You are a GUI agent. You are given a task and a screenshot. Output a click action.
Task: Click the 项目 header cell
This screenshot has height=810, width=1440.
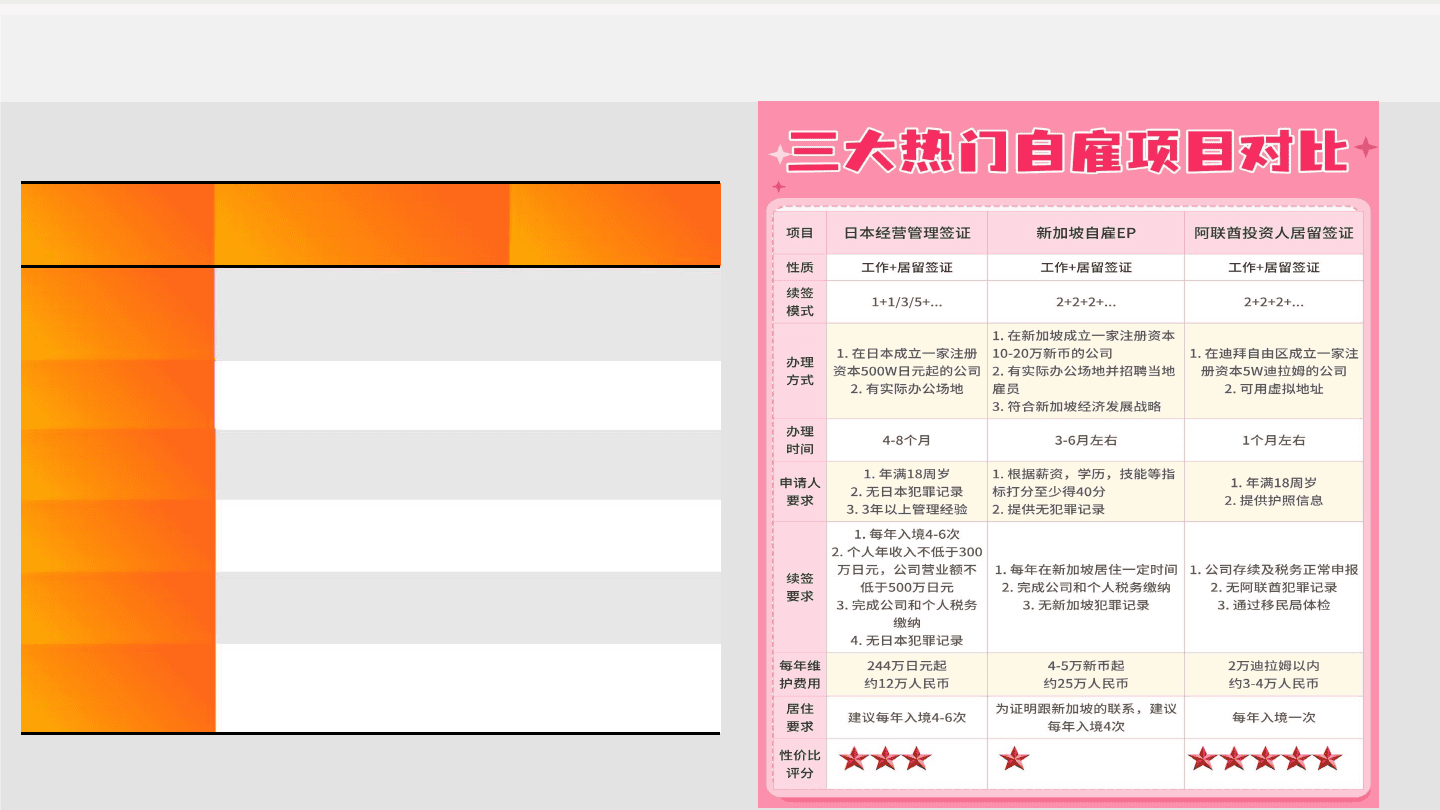coord(800,233)
